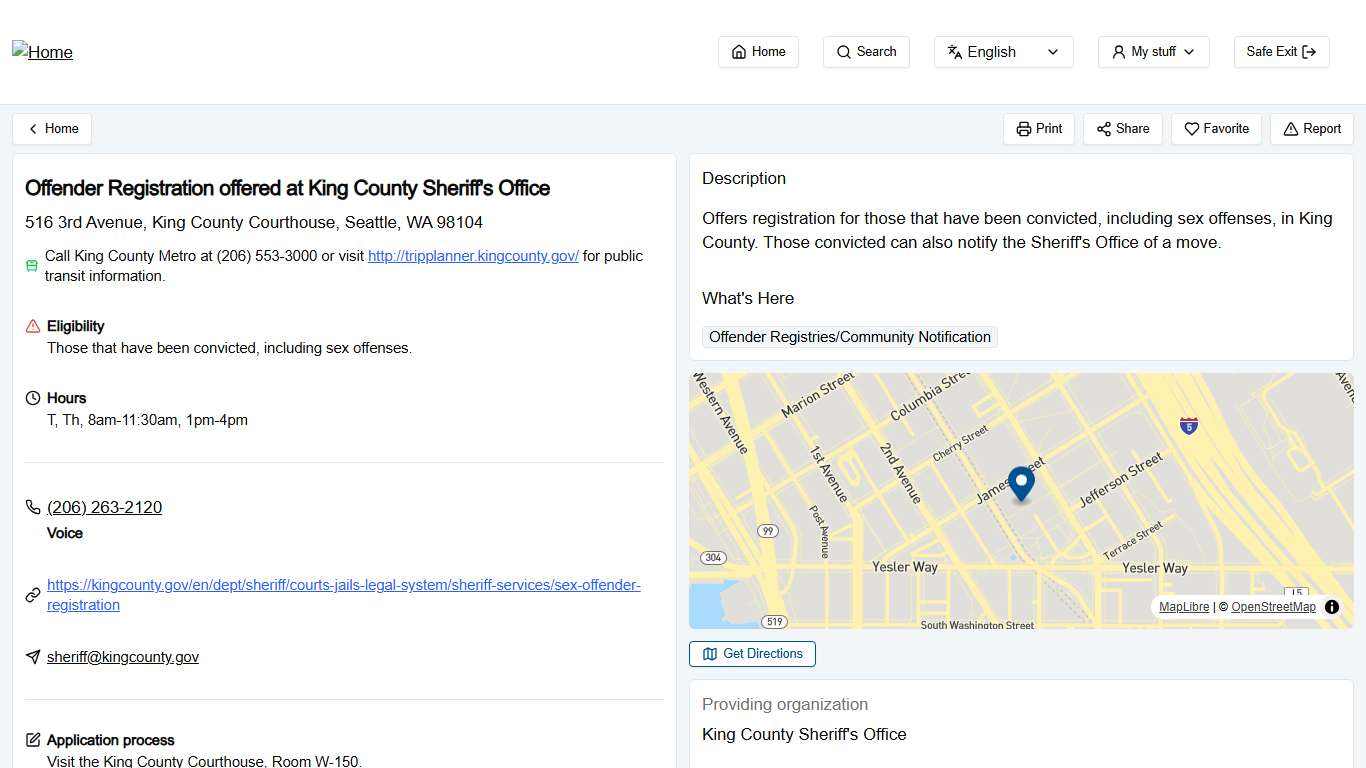
Task: Click the Share icon
Action: 1103,128
